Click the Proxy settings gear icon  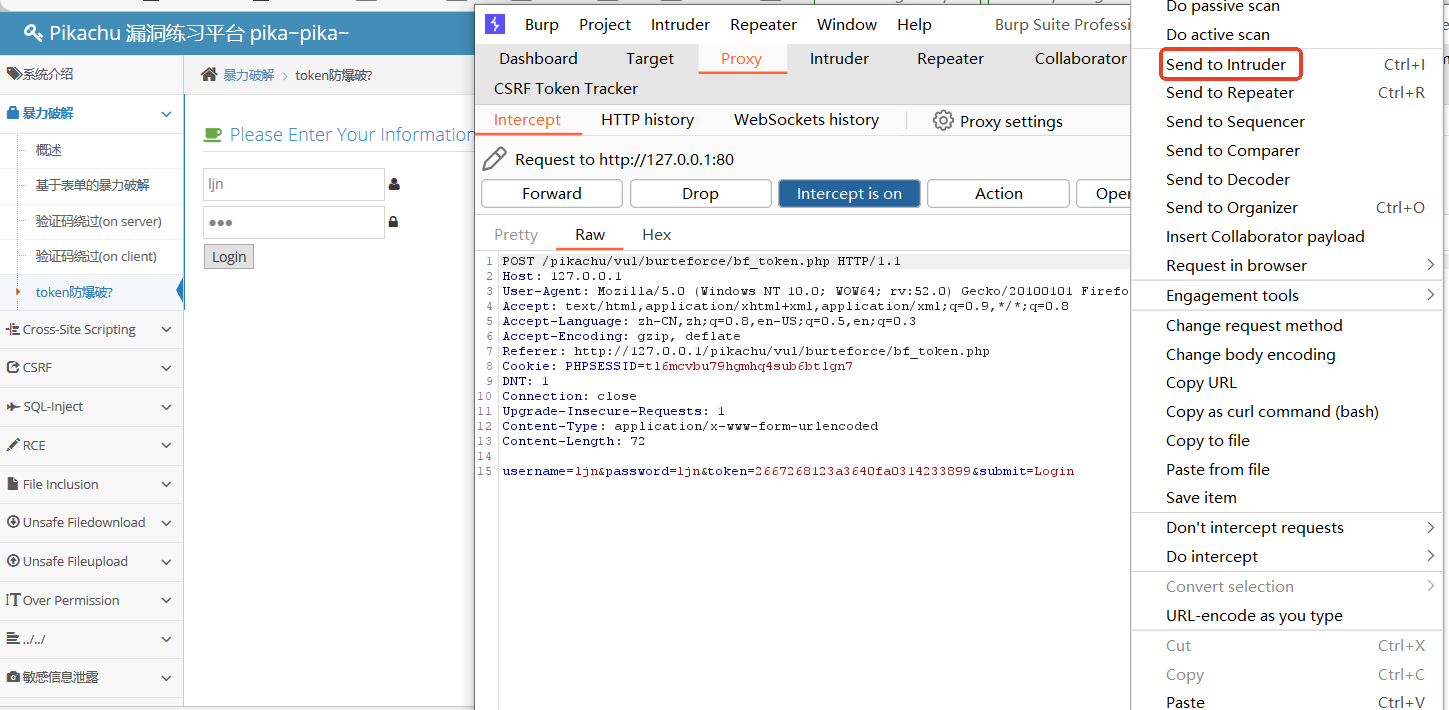click(x=942, y=120)
